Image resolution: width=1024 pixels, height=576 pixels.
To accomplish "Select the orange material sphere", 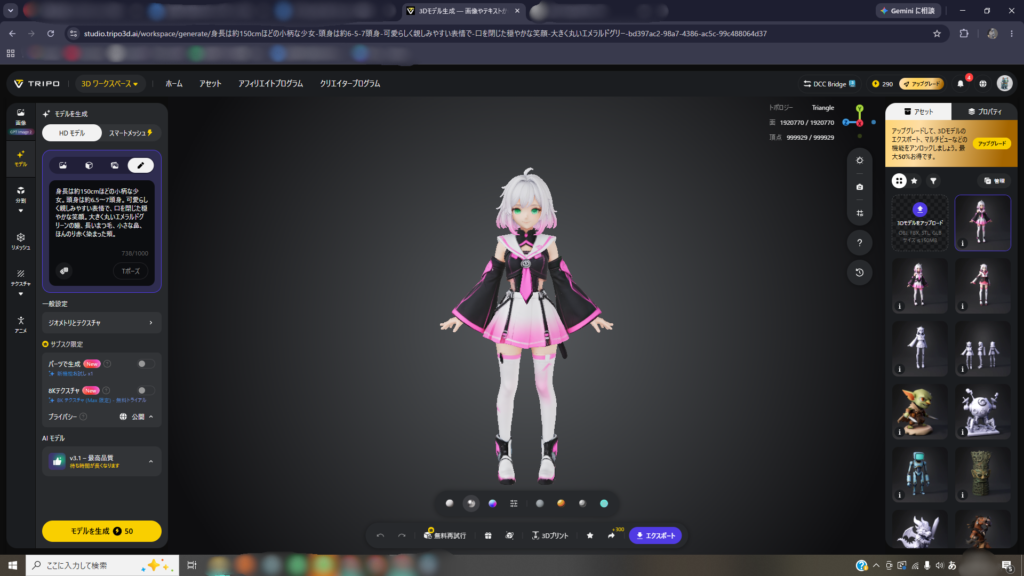I will tap(560, 504).
